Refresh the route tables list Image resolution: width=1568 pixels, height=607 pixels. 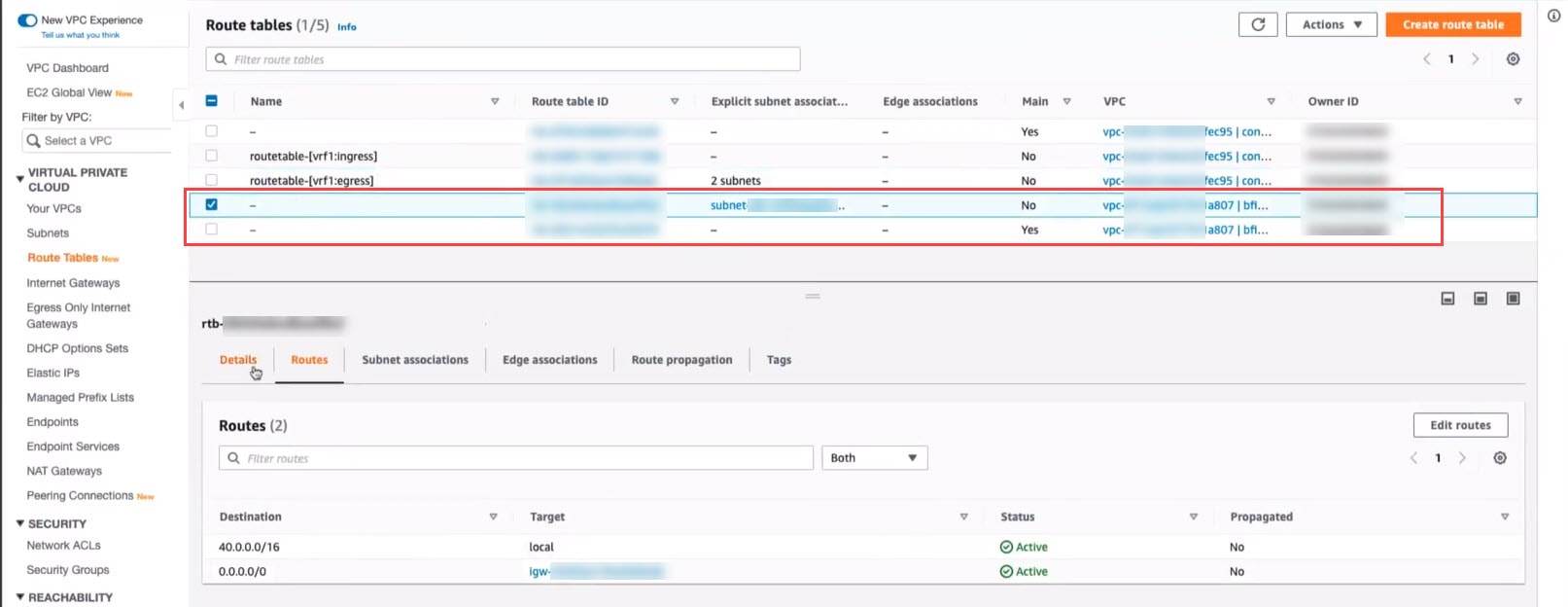(1258, 24)
